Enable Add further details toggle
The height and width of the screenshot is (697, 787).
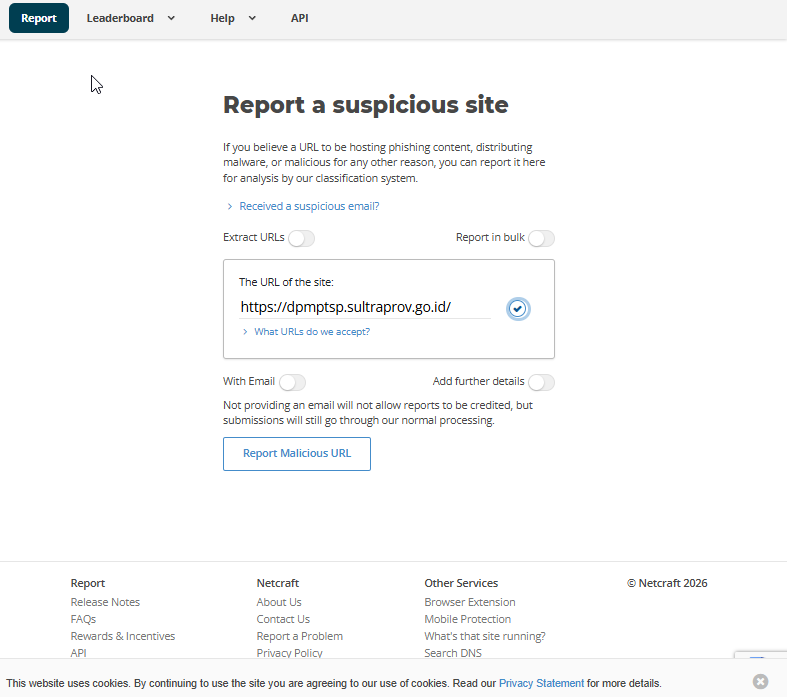pos(541,382)
